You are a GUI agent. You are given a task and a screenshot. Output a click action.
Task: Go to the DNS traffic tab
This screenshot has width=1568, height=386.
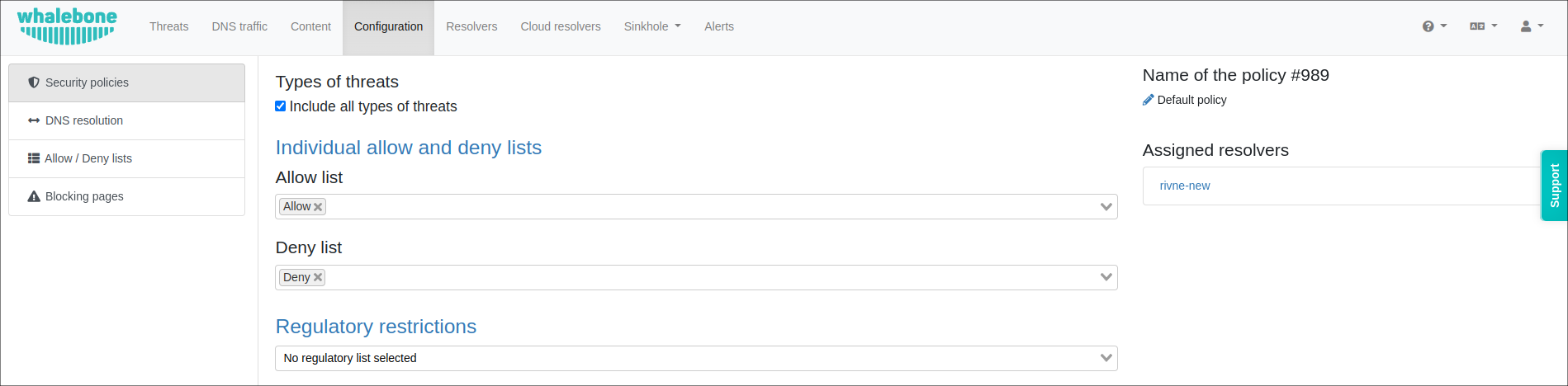coord(239,26)
